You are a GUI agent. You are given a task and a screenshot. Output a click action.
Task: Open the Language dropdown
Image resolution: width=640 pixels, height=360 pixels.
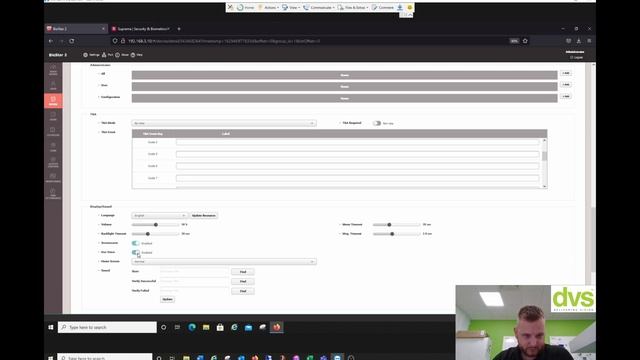click(x=159, y=216)
